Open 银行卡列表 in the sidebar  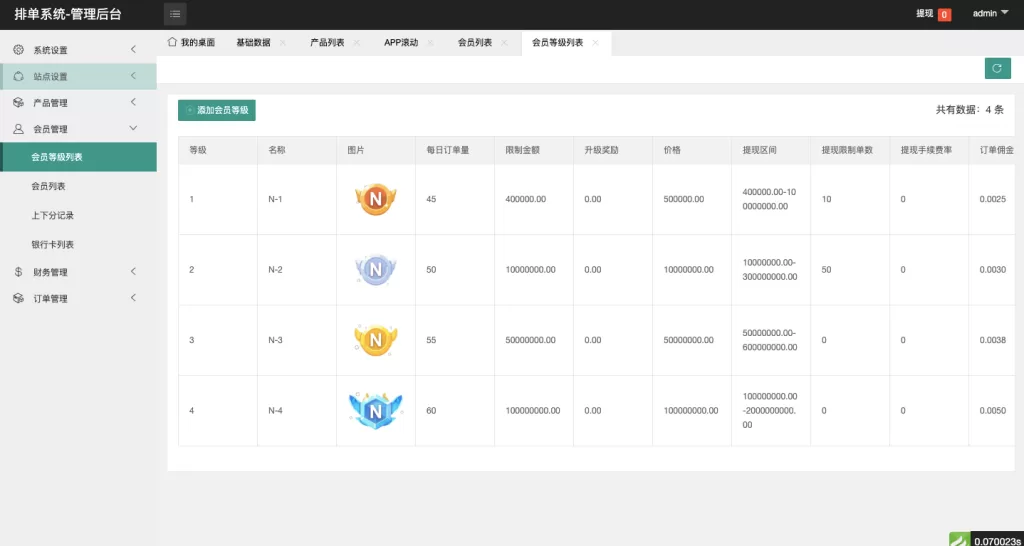[53, 244]
